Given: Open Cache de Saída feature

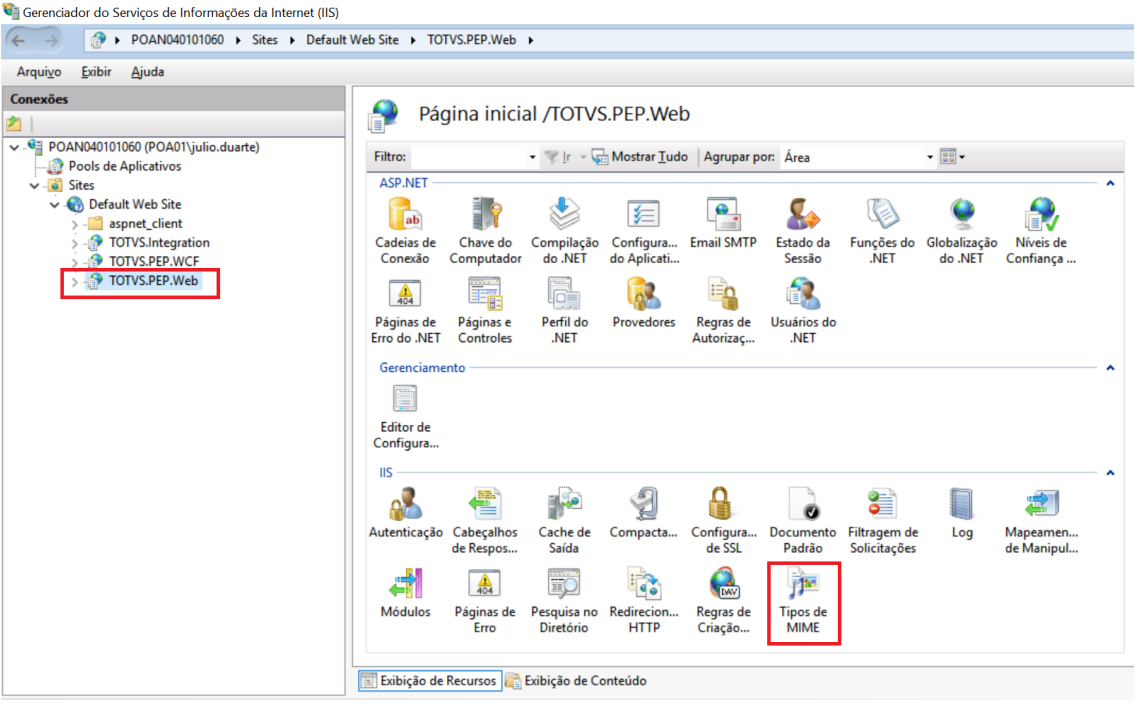Looking at the screenshot, I should point(564,521).
